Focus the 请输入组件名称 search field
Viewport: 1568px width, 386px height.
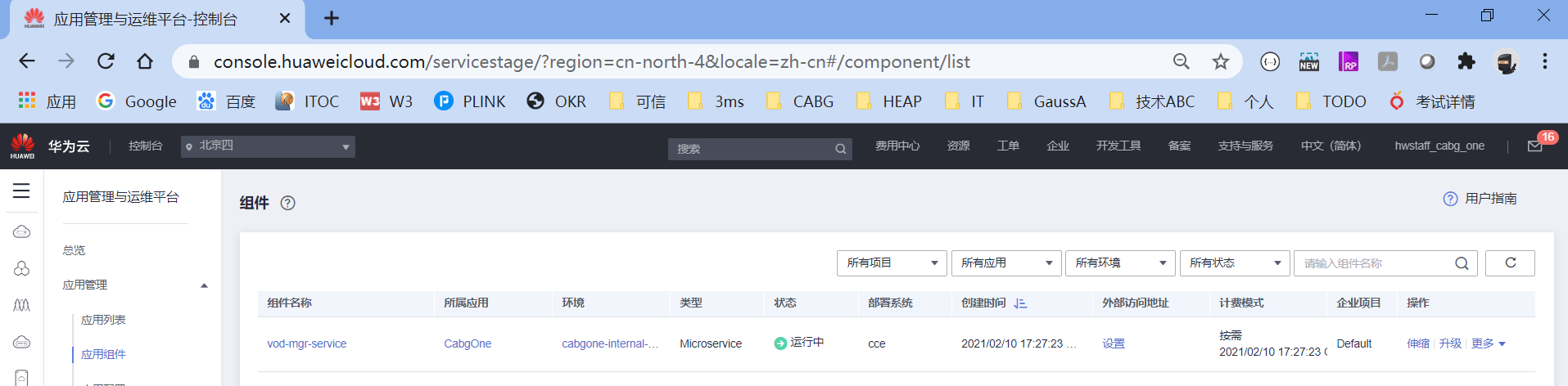[1371, 263]
